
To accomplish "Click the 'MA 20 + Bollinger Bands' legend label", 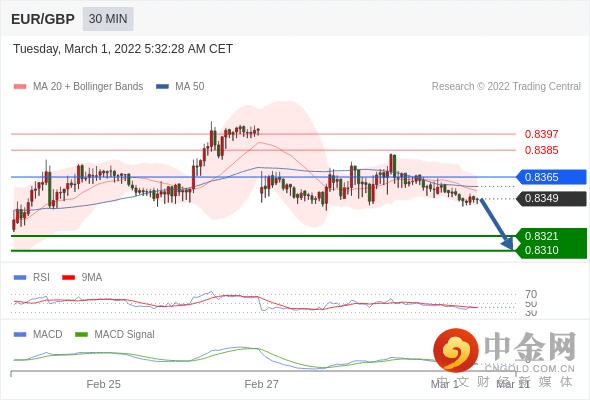I will click(x=88, y=87).
